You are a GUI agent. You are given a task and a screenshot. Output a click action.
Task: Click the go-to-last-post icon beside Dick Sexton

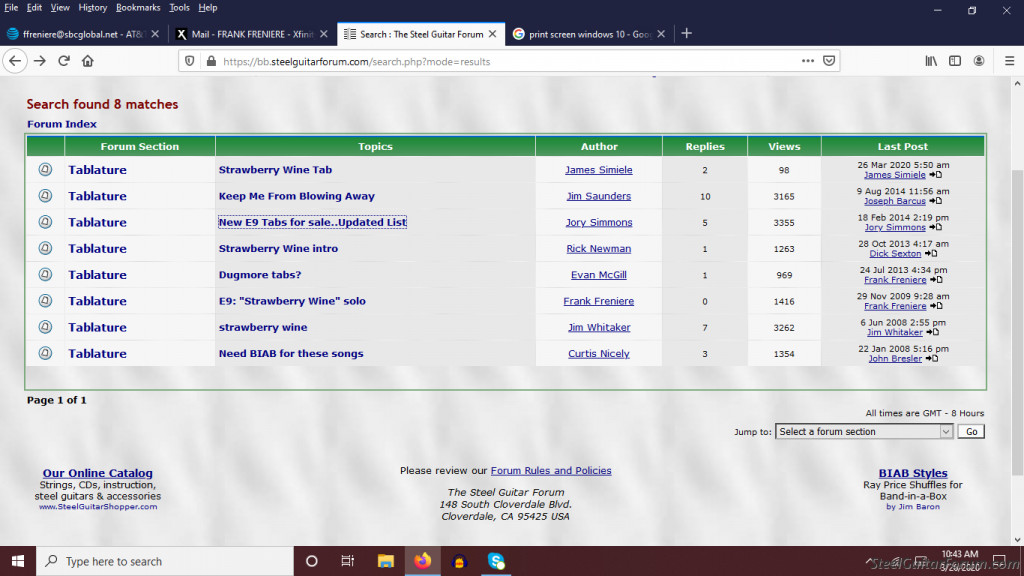click(931, 254)
